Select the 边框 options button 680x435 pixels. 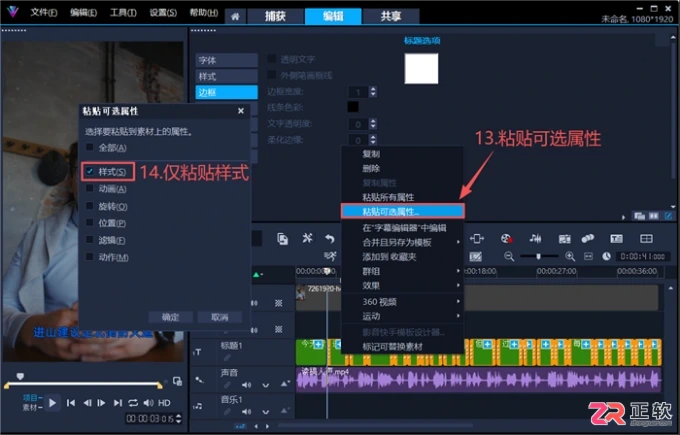point(226,92)
